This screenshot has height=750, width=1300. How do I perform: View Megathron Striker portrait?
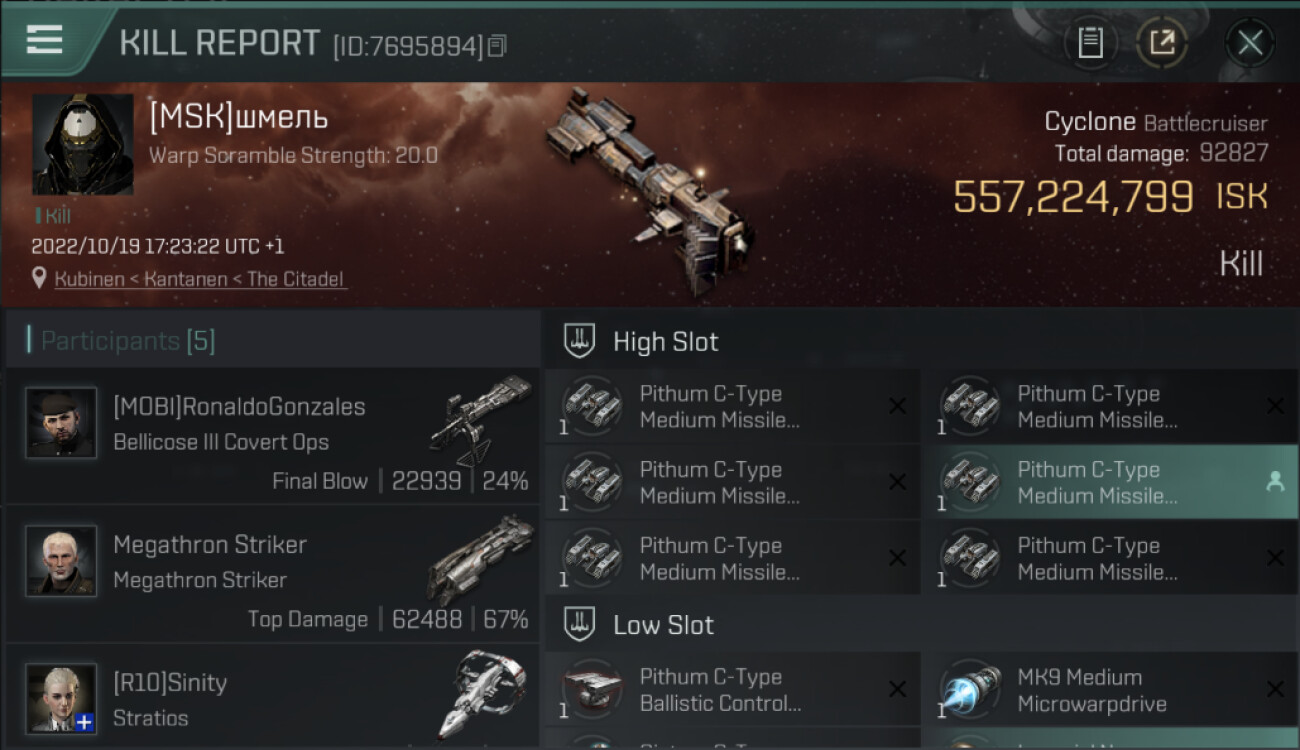point(61,561)
